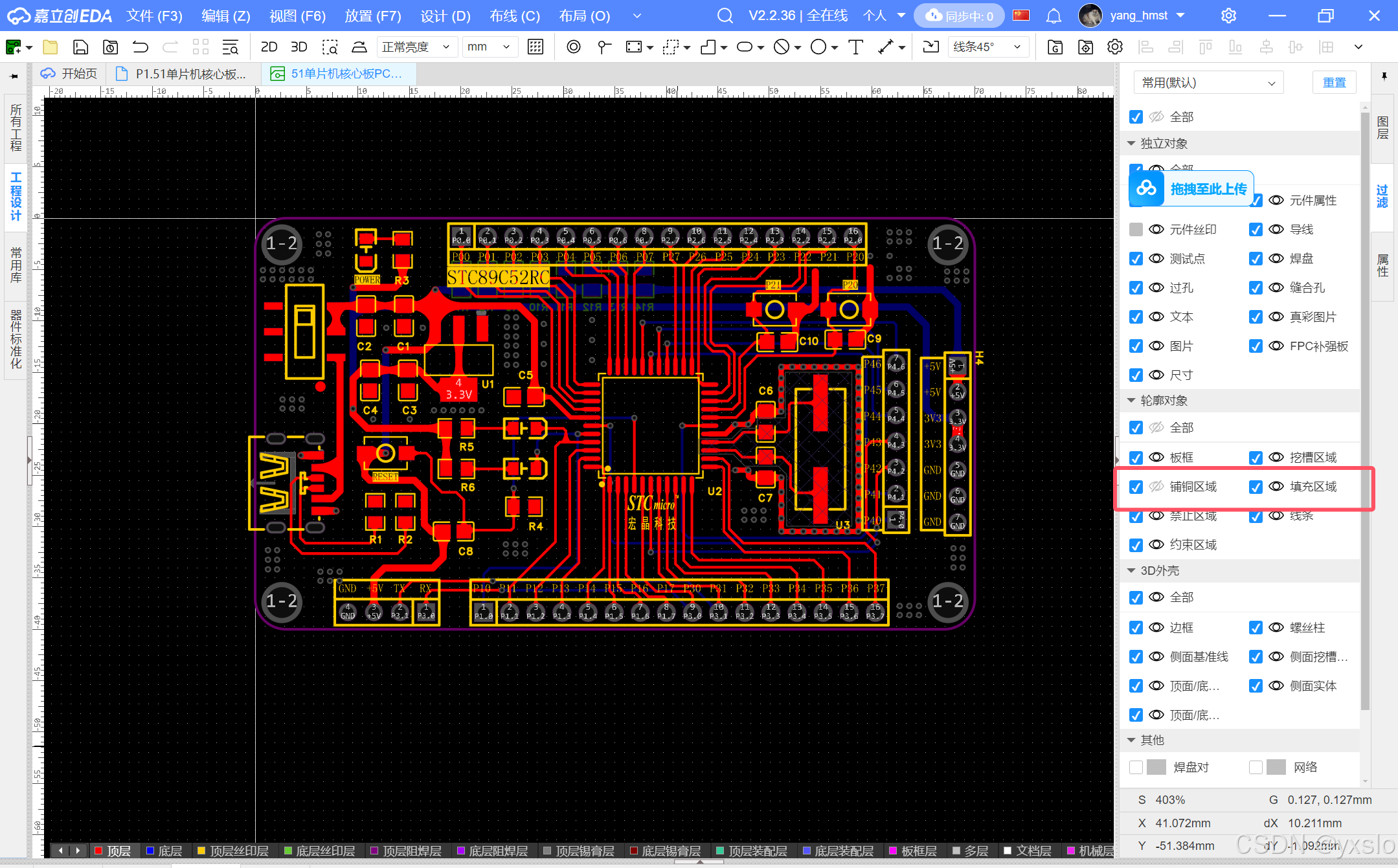Toggle visibility eye for 导线

(x=1276, y=229)
